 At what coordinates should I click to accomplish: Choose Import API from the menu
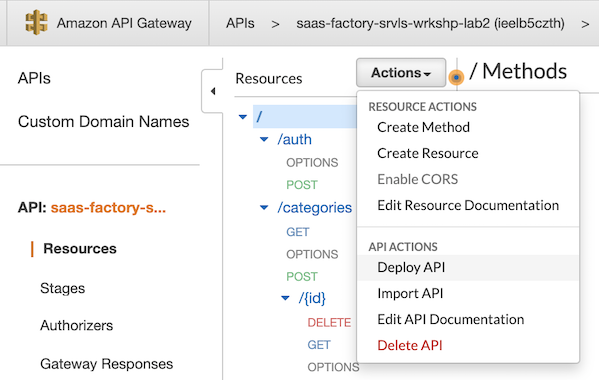coord(410,293)
